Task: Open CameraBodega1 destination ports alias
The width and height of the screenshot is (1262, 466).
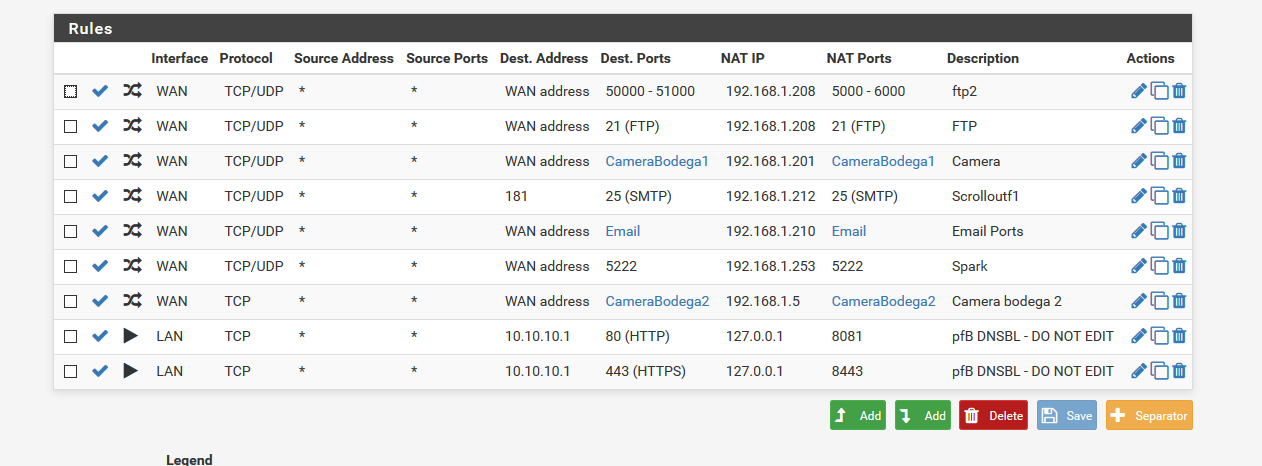Action: point(657,161)
